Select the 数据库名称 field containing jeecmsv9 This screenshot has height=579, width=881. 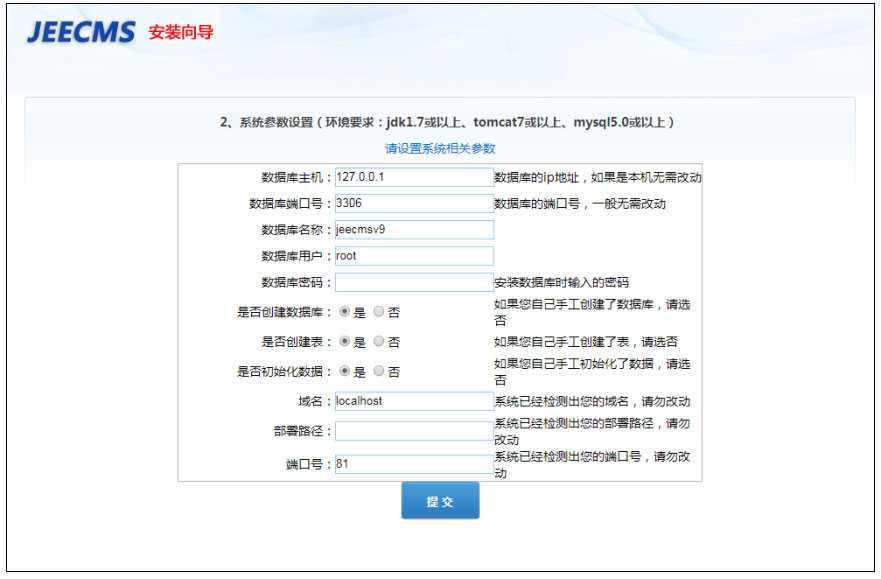point(414,230)
